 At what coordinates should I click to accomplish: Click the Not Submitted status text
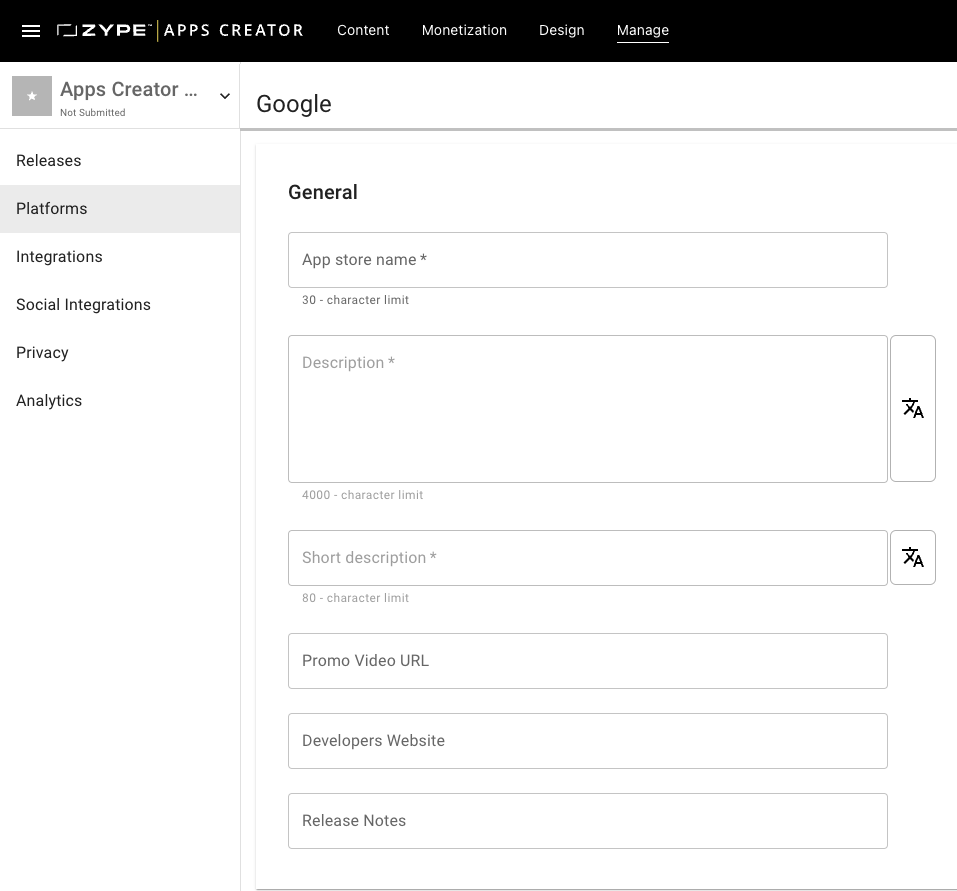pos(93,112)
